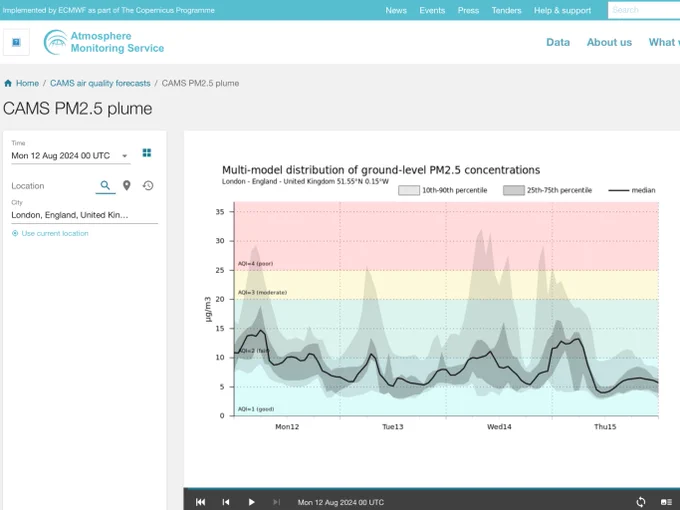Click the CAMS PM2.5 plume page heading
680x510 pixels.
click(78, 108)
